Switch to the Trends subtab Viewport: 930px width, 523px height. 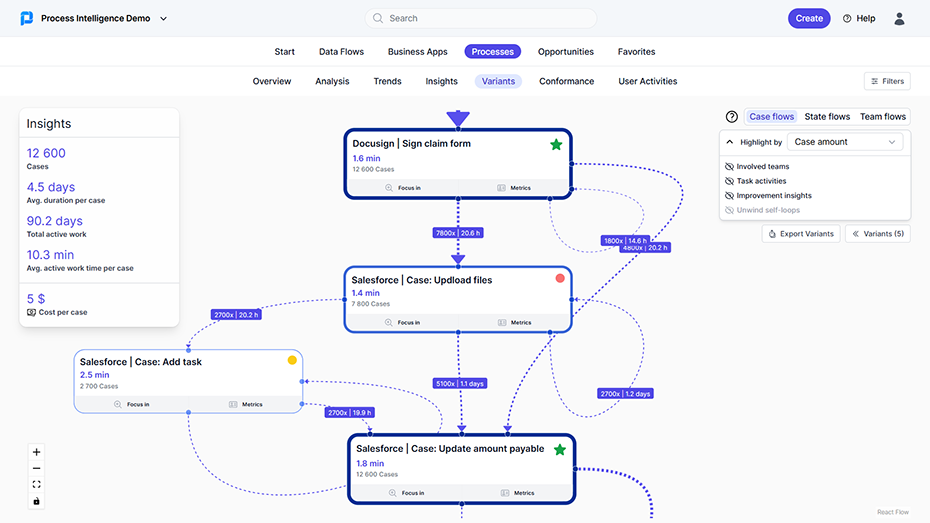387,81
